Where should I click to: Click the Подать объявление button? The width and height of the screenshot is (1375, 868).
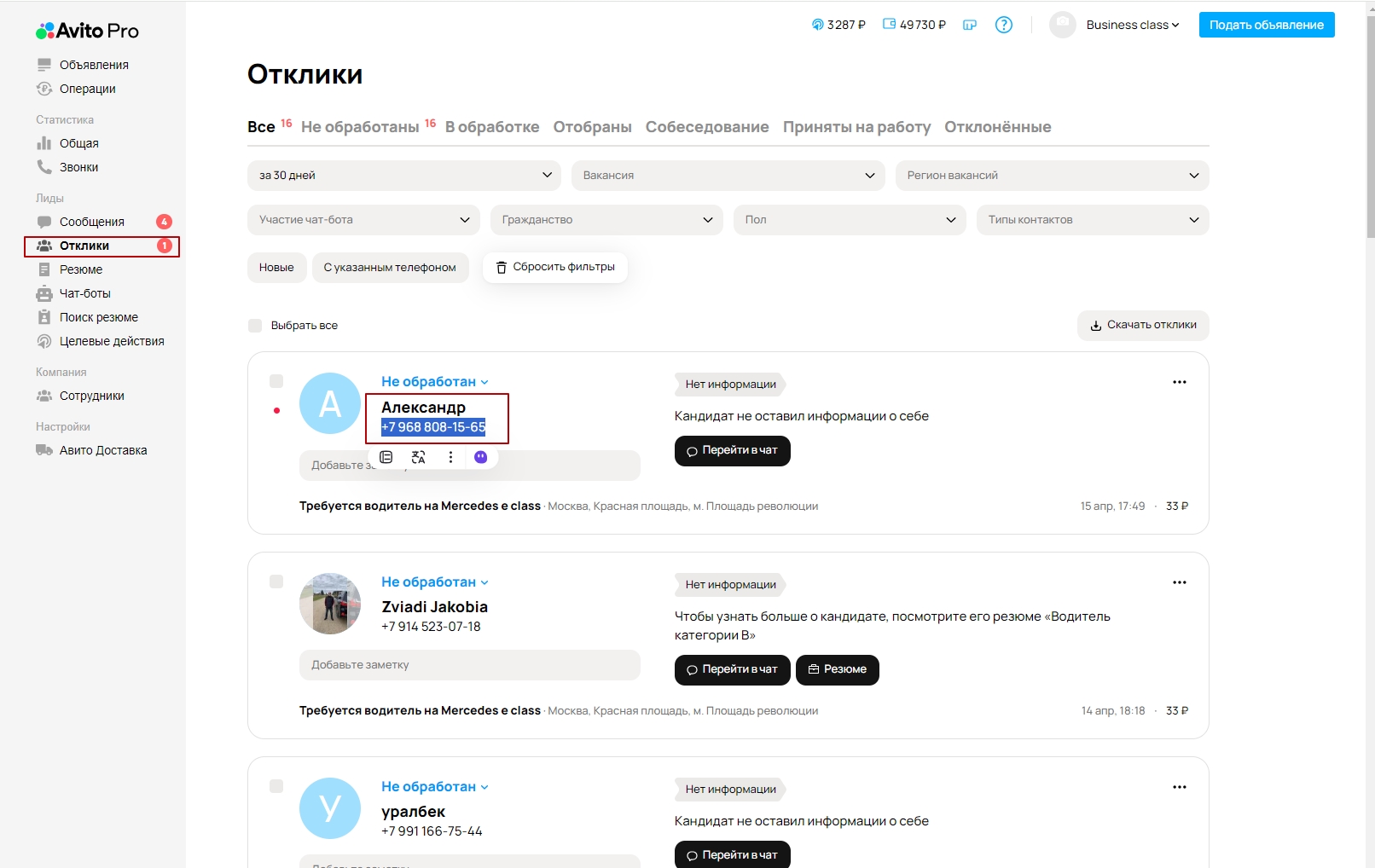tap(1266, 25)
